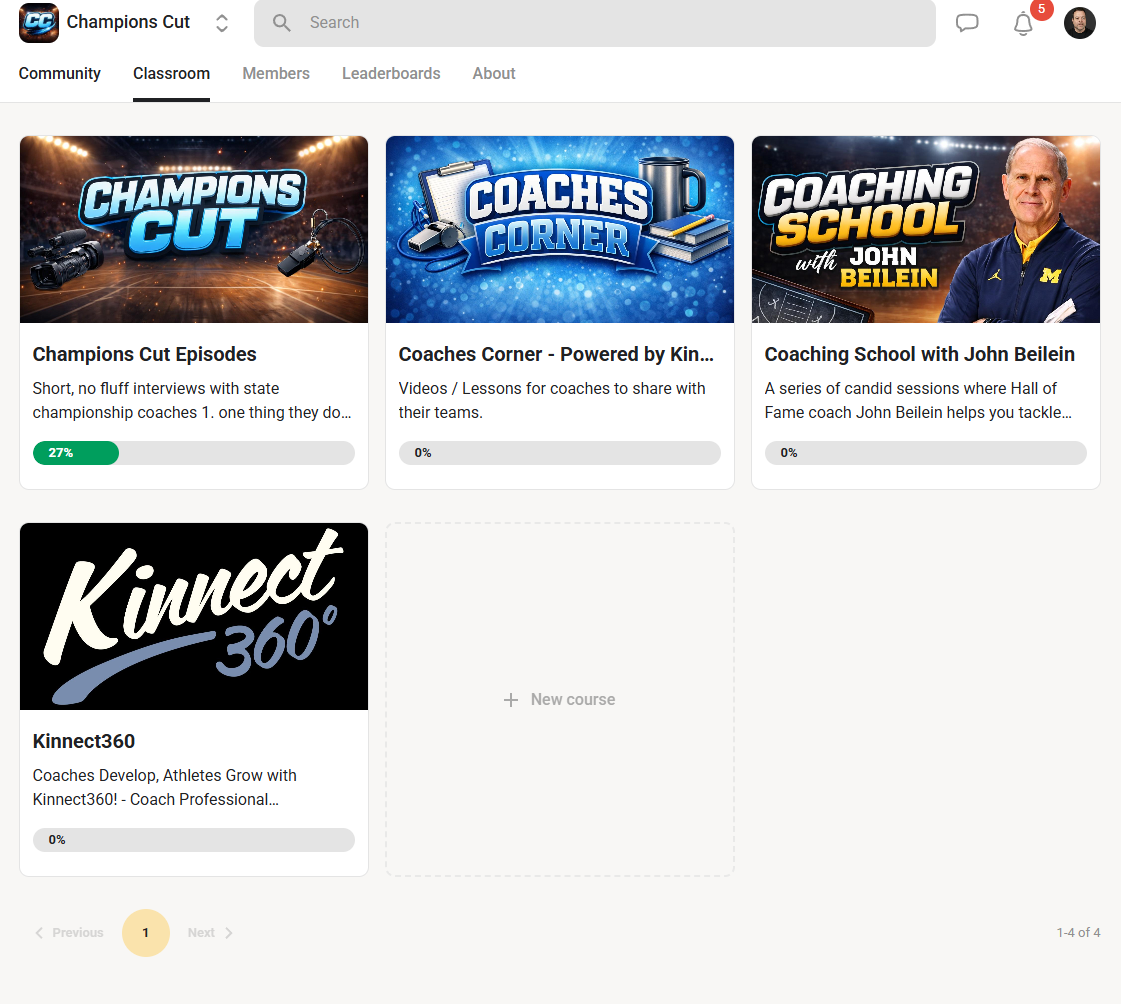Open the chat messages icon
The image size is (1121, 1004).
pyautogui.click(x=967, y=23)
